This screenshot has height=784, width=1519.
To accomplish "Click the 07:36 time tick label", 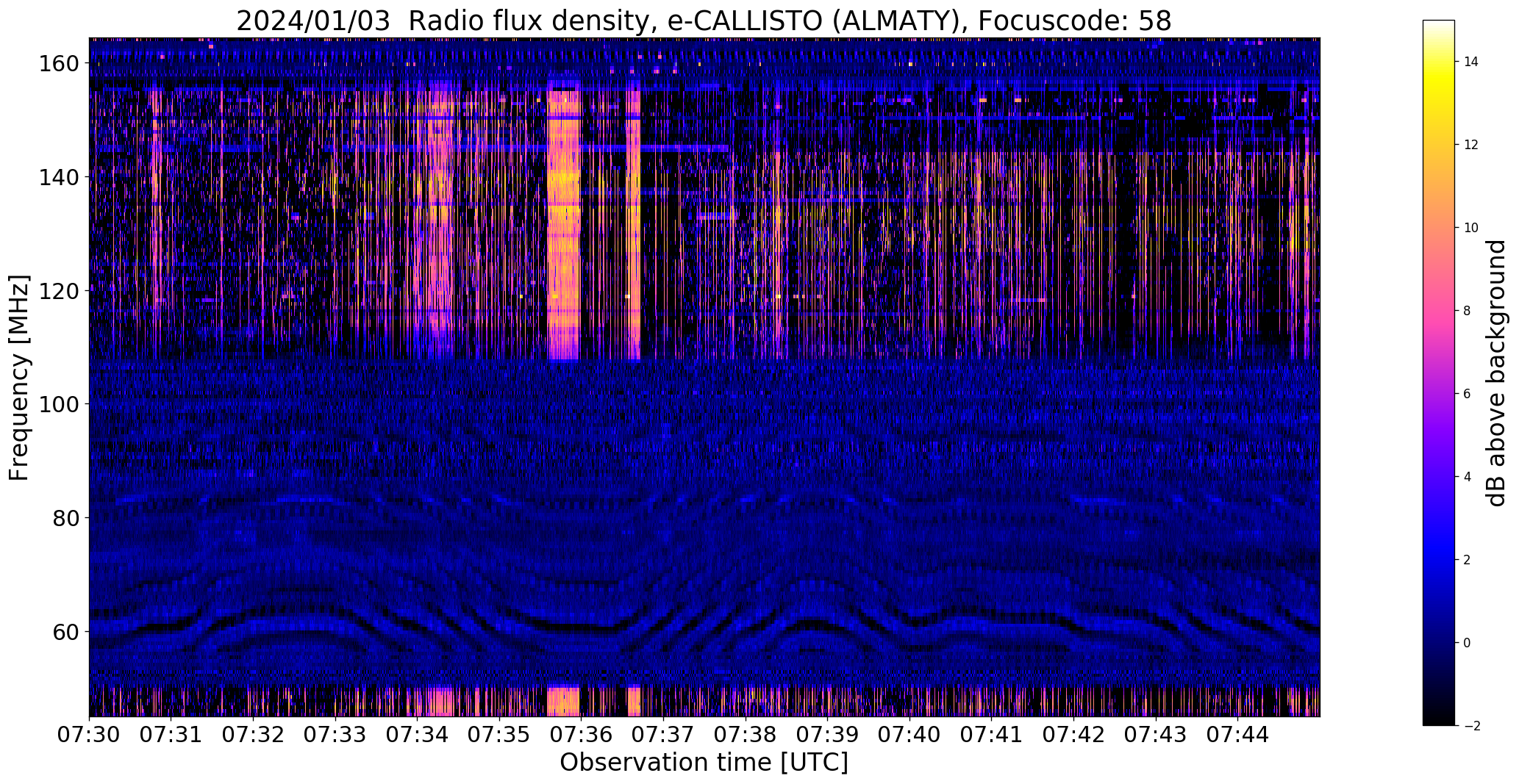I will point(581,734).
